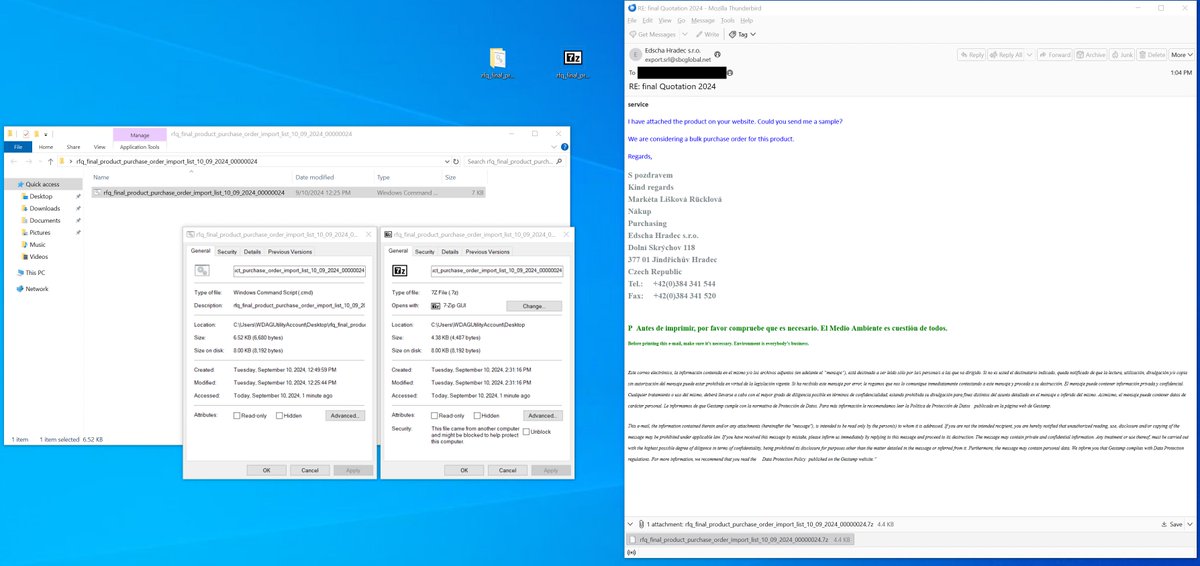Click Explorer Back navigation arrow
This screenshot has height=566, width=1200.
pos(13,161)
